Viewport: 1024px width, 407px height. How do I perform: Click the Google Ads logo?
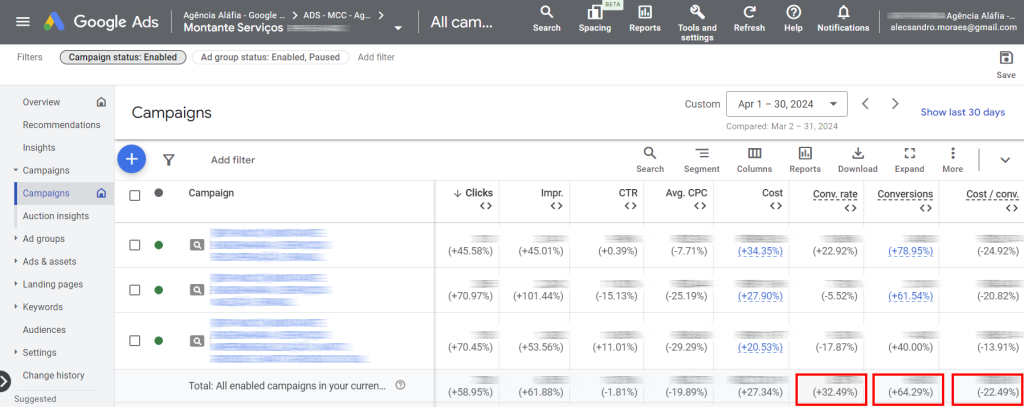pos(101,22)
